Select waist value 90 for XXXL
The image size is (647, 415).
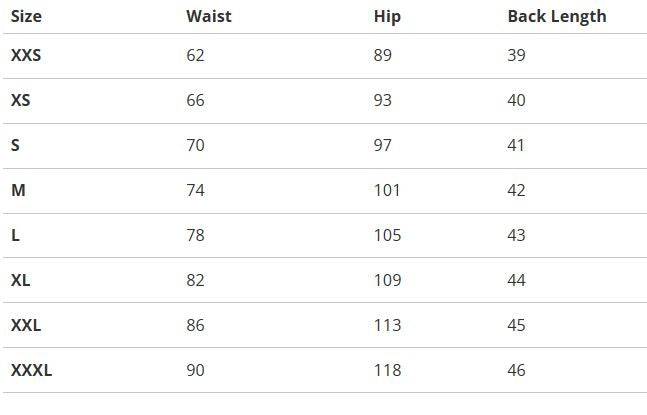tap(195, 370)
